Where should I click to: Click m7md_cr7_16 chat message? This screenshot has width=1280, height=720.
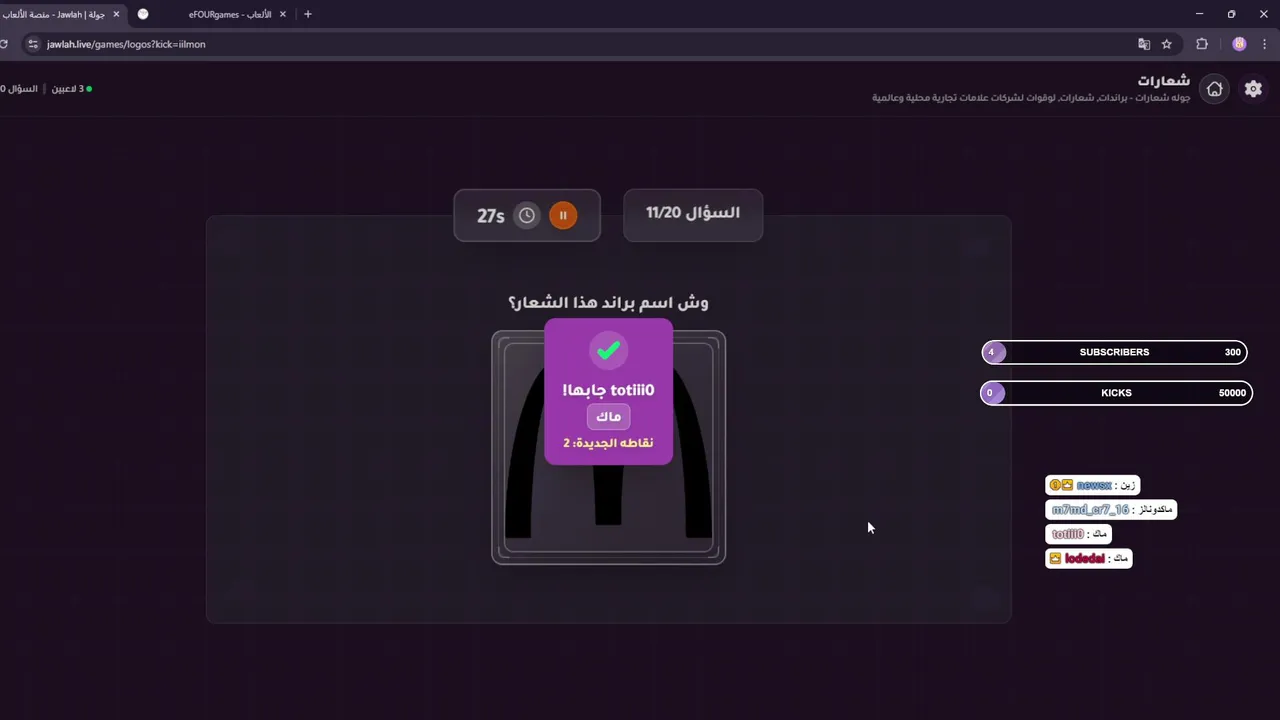click(x=1111, y=510)
